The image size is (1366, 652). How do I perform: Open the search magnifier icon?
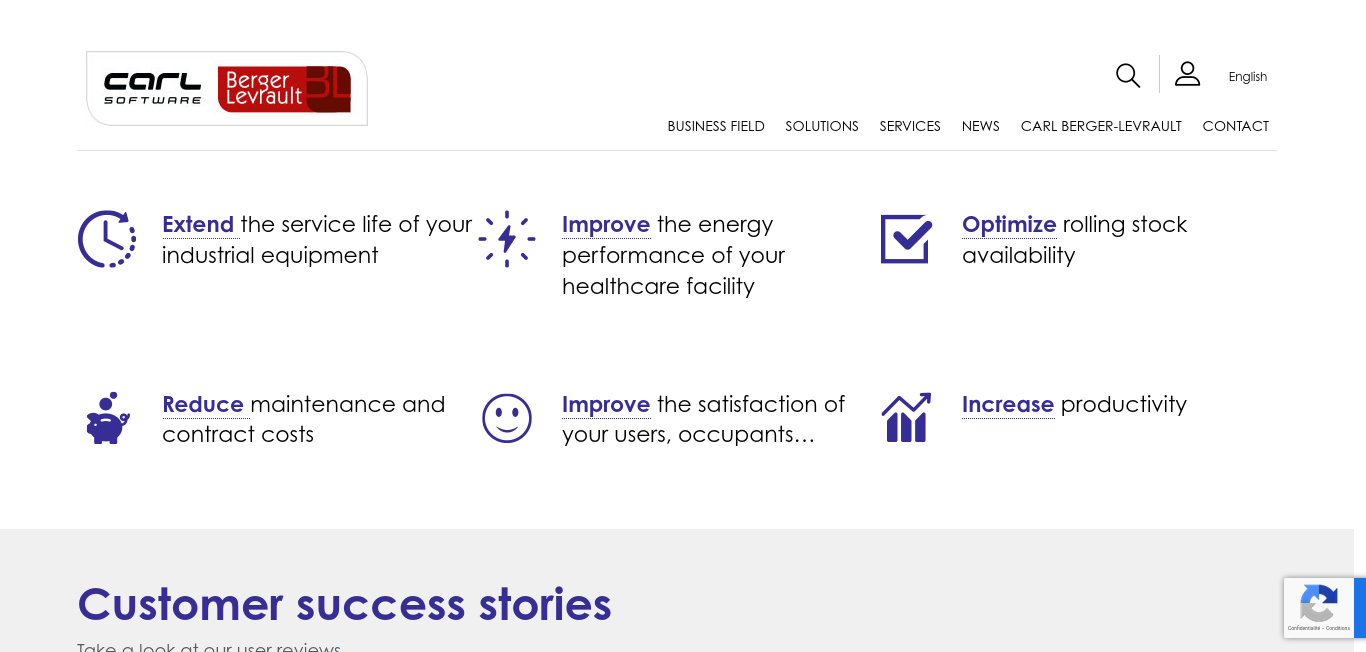coord(1128,75)
